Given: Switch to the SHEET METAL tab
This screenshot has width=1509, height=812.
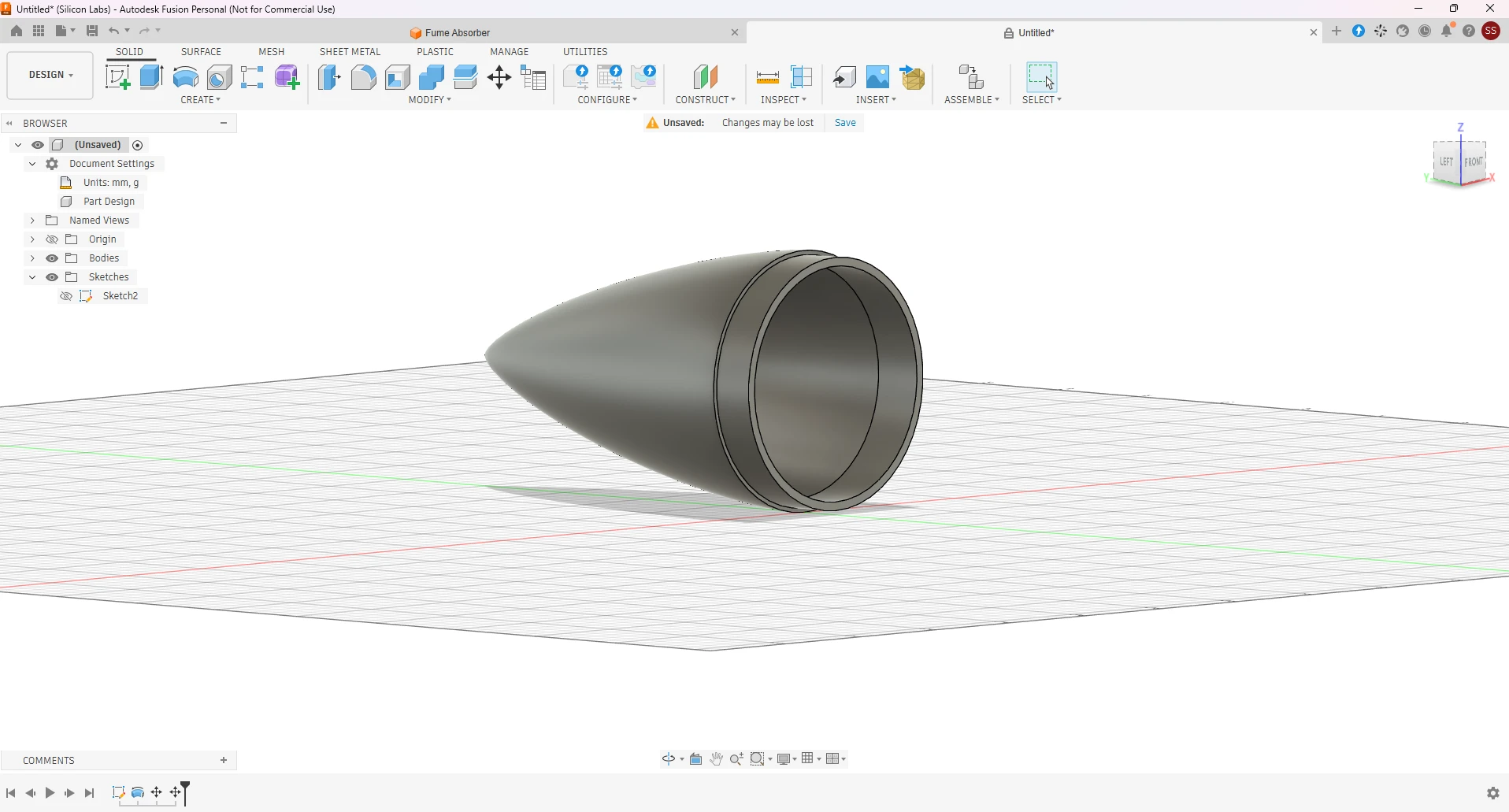Looking at the screenshot, I should (x=350, y=51).
